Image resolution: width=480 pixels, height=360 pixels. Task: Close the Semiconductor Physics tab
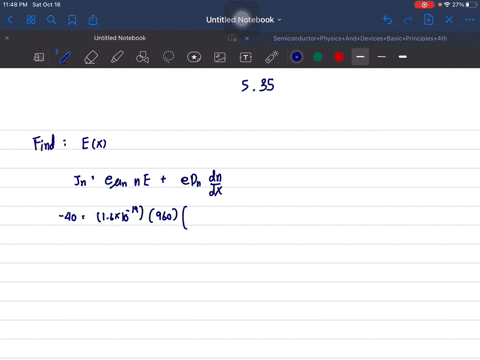click(x=247, y=38)
